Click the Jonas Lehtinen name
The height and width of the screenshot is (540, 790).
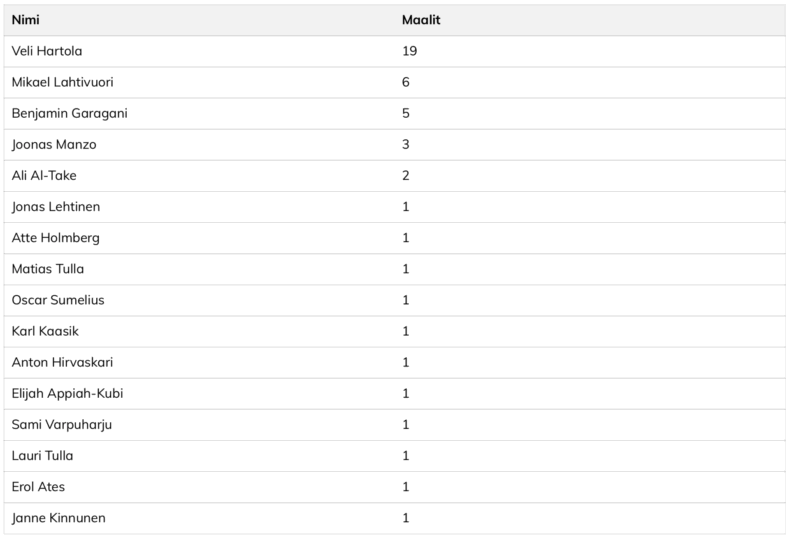click(x=56, y=206)
